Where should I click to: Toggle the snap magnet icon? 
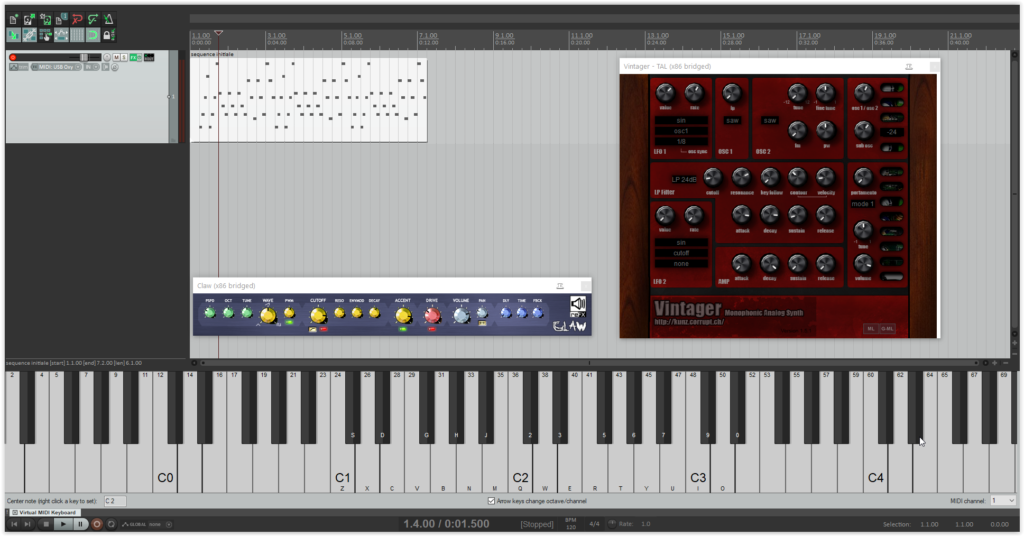[92, 35]
